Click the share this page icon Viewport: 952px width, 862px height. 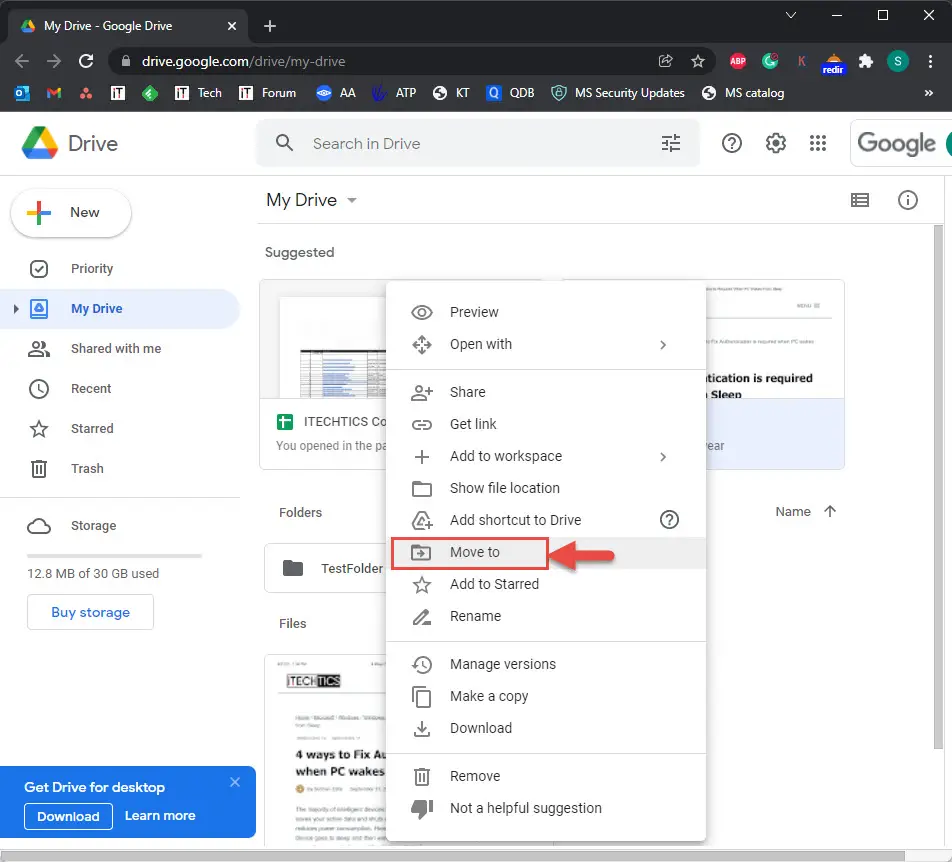pyautogui.click(x=665, y=61)
